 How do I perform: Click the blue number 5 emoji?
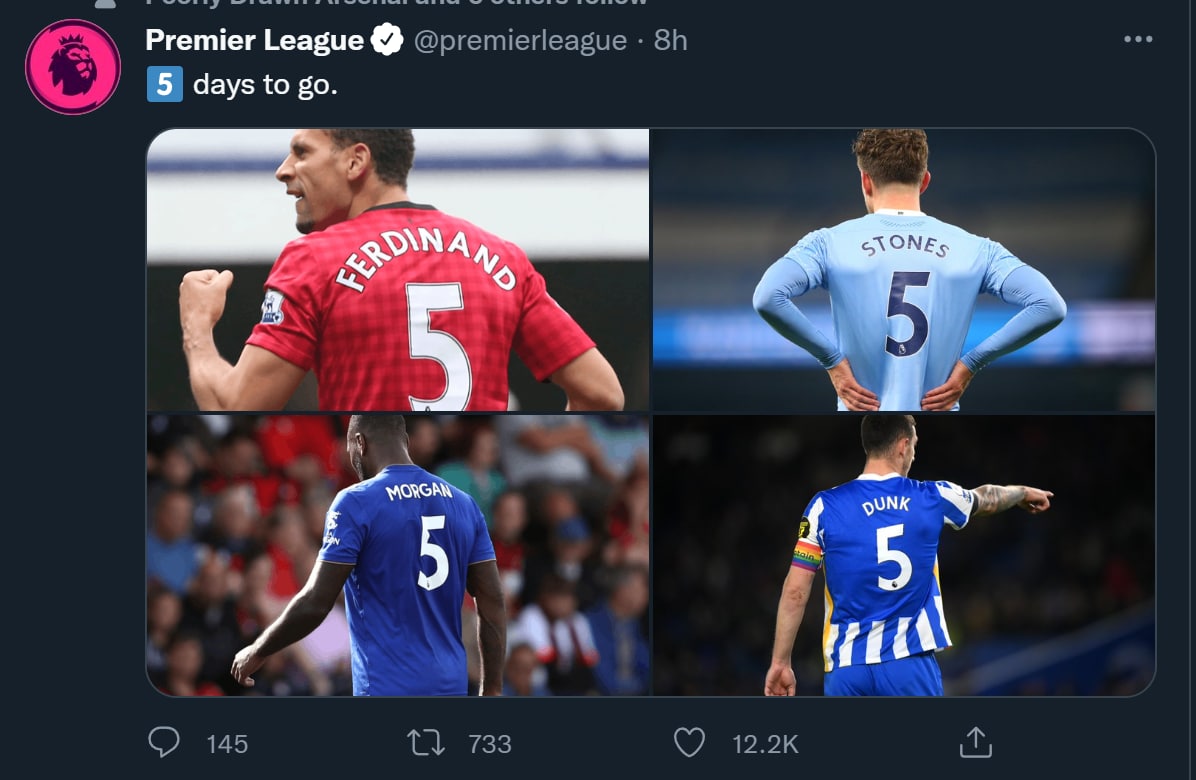164,85
